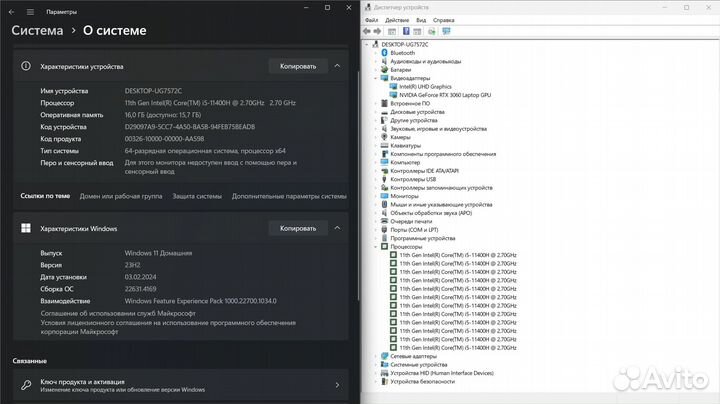Image resolution: width=720 pixels, height=404 pixels.
Task: Select Программные устройства category
Action: [x=423, y=238]
